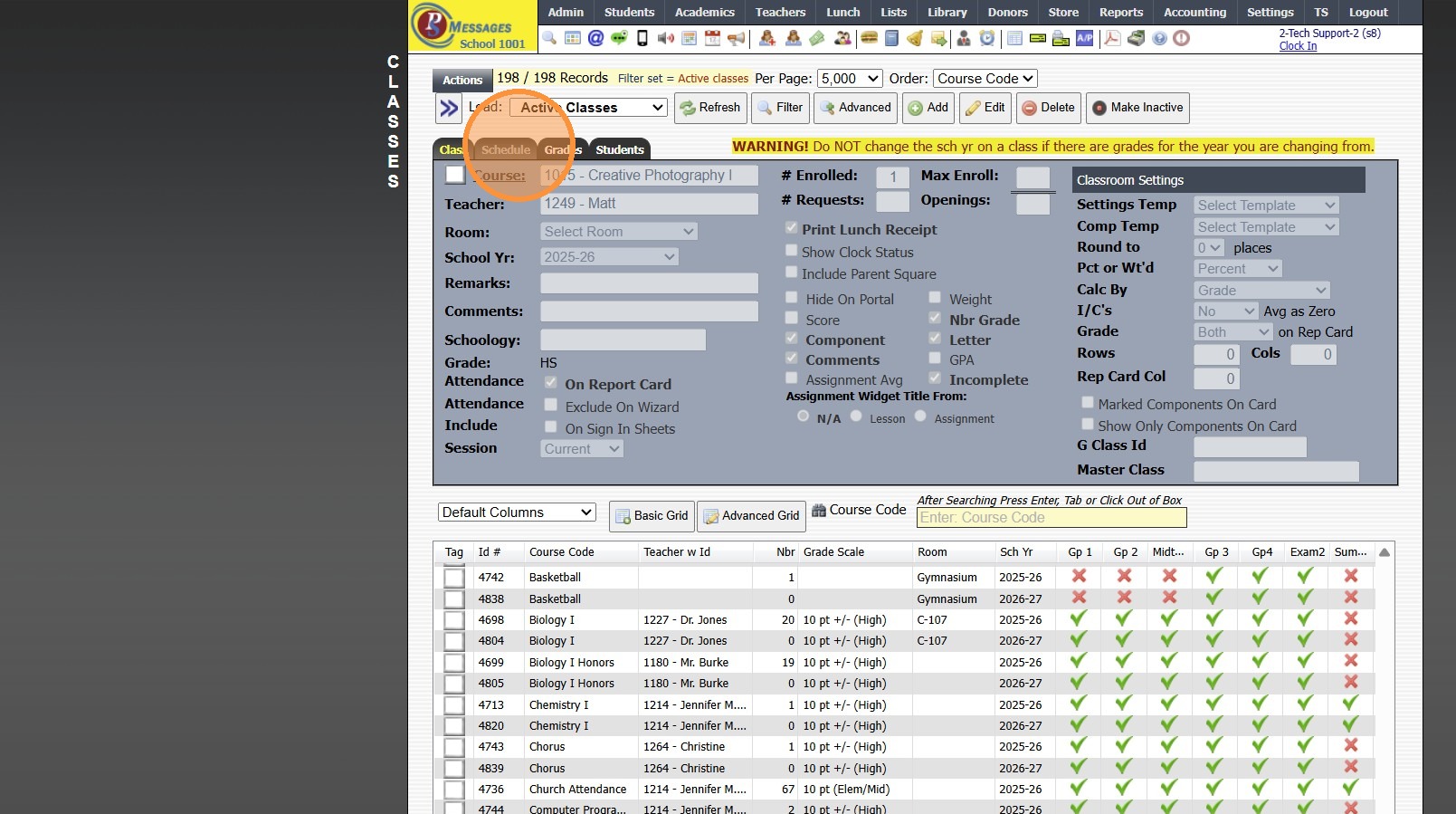Screen dimensions: 1456x814
Task: Toggle checkbox beside the Course label
Action: (x=455, y=175)
